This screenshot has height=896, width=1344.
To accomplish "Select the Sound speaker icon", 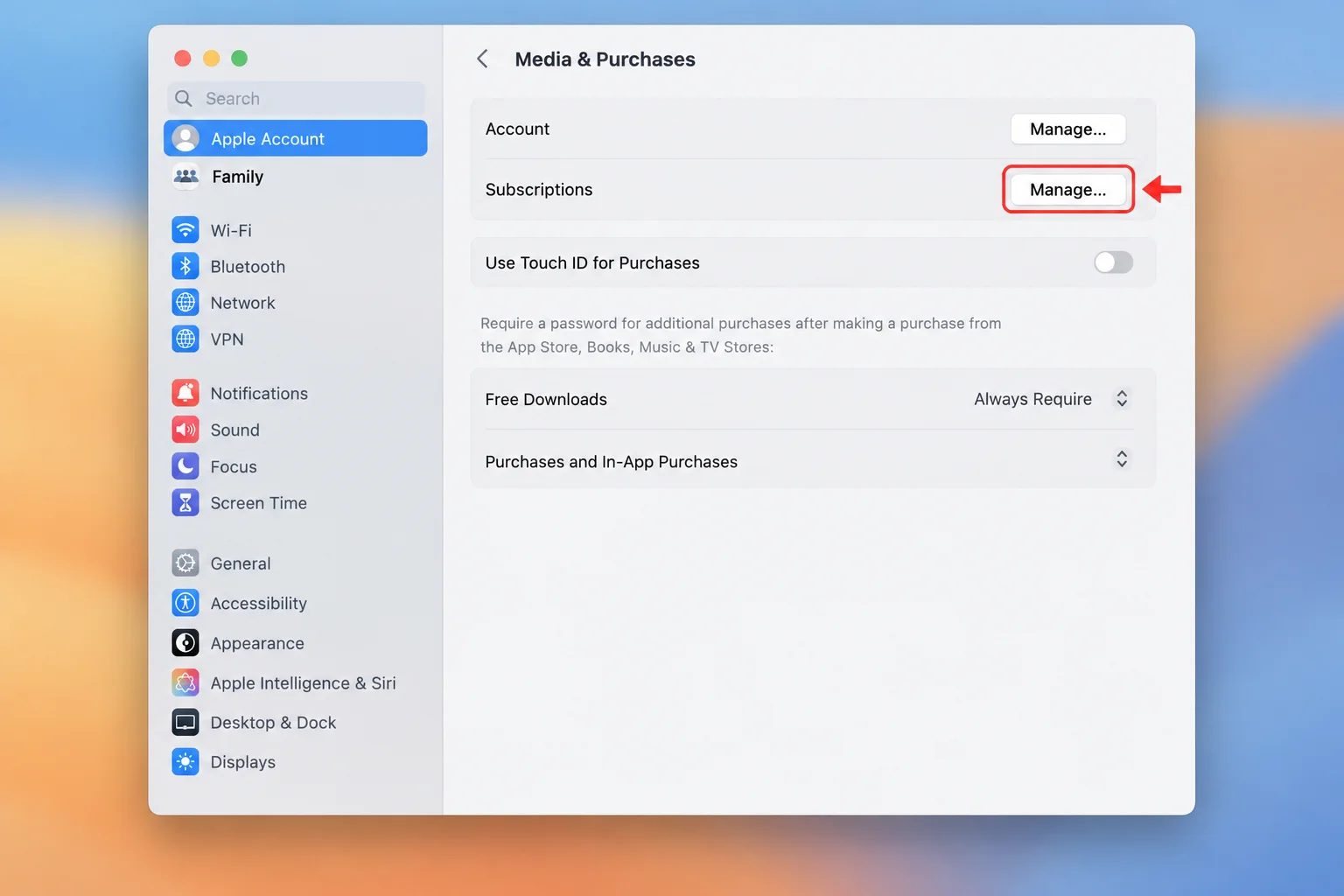I will click(185, 430).
